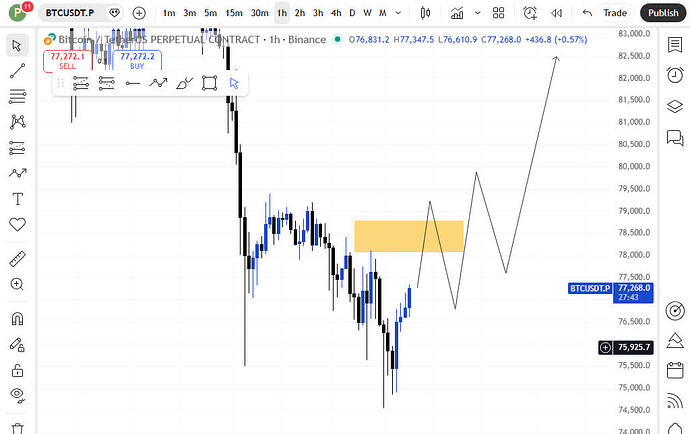Toggle lock all drawing tools
The height and width of the screenshot is (434, 690).
point(17,371)
